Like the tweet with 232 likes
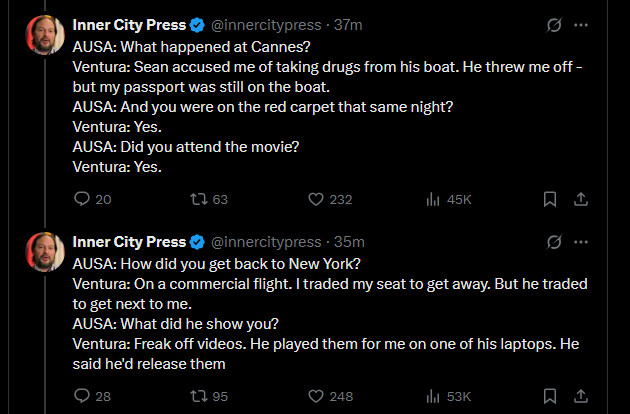Viewport: 630px width, 414px height. [x=315, y=199]
